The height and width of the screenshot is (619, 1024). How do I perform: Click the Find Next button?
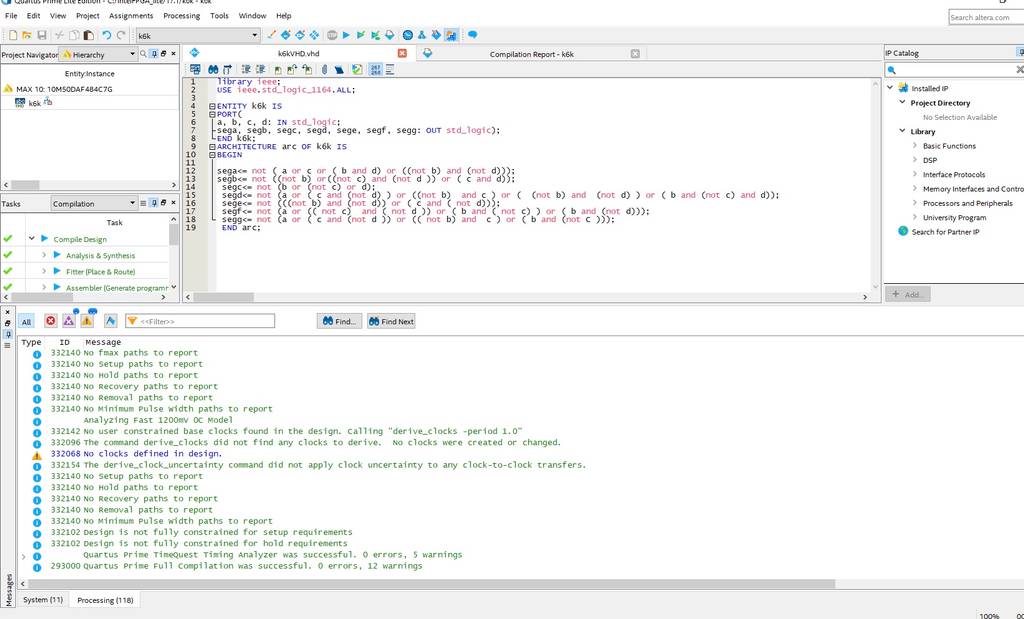391,321
